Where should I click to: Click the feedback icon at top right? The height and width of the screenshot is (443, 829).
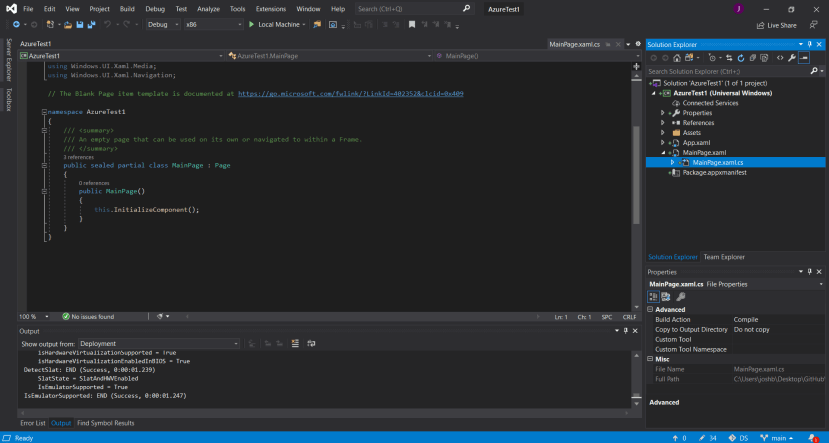click(813, 25)
